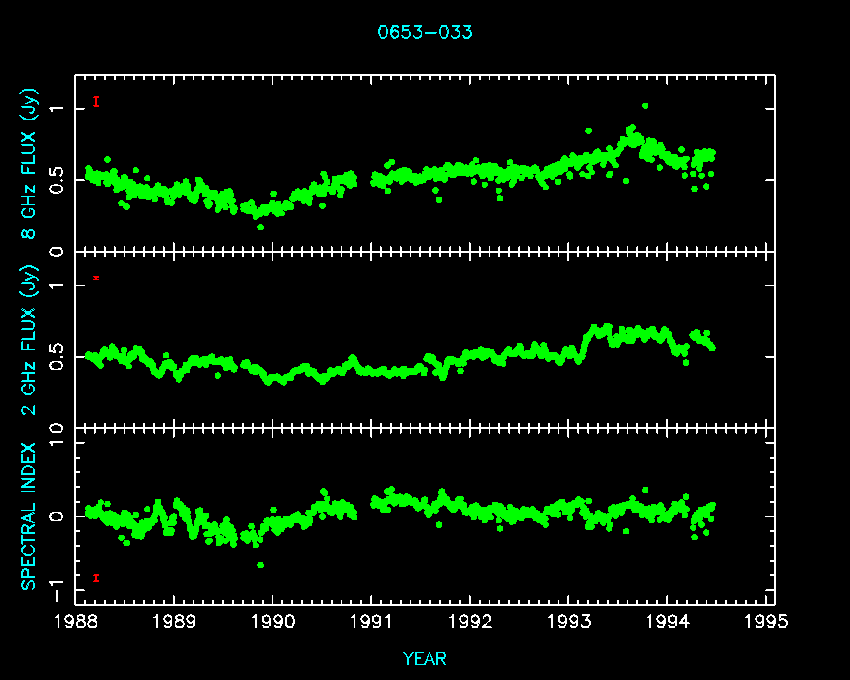Screen dimensions: 850x680
Task: Select the 1989 year tick label
Action: tap(175, 622)
